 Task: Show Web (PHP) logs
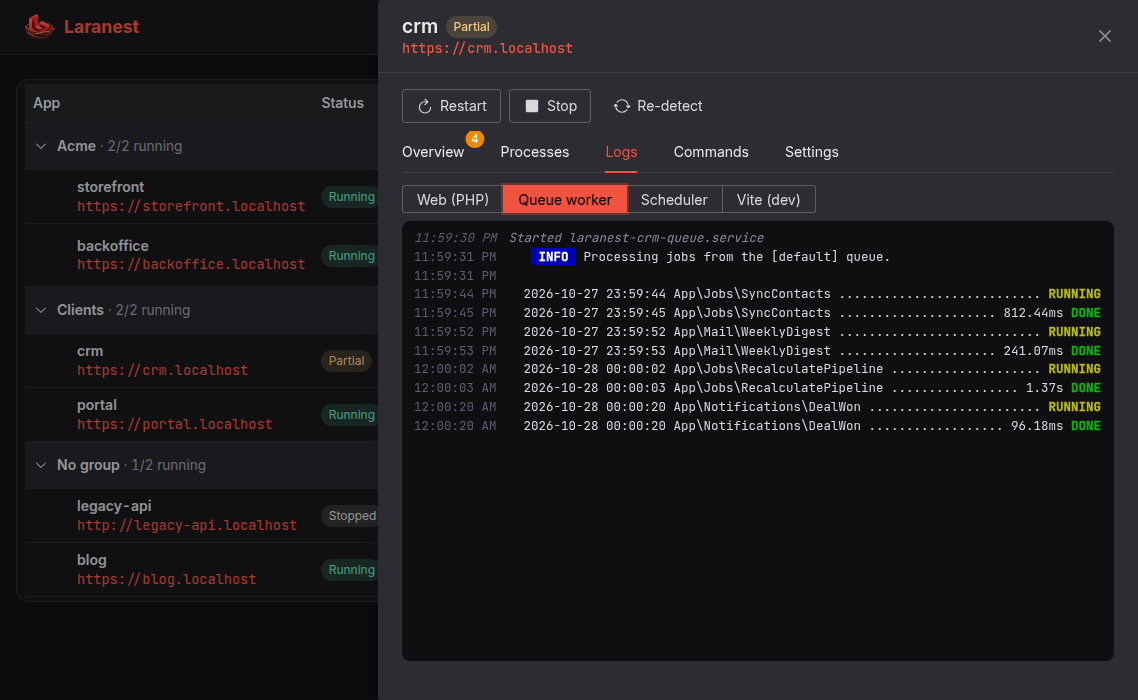[x=453, y=200]
